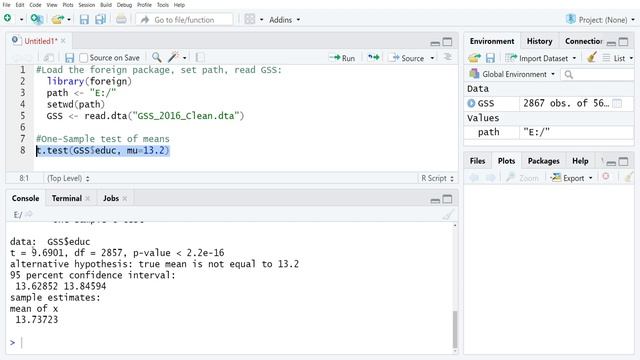640x360 pixels.
Task: Switch to the Packages tab
Action: (x=543, y=161)
